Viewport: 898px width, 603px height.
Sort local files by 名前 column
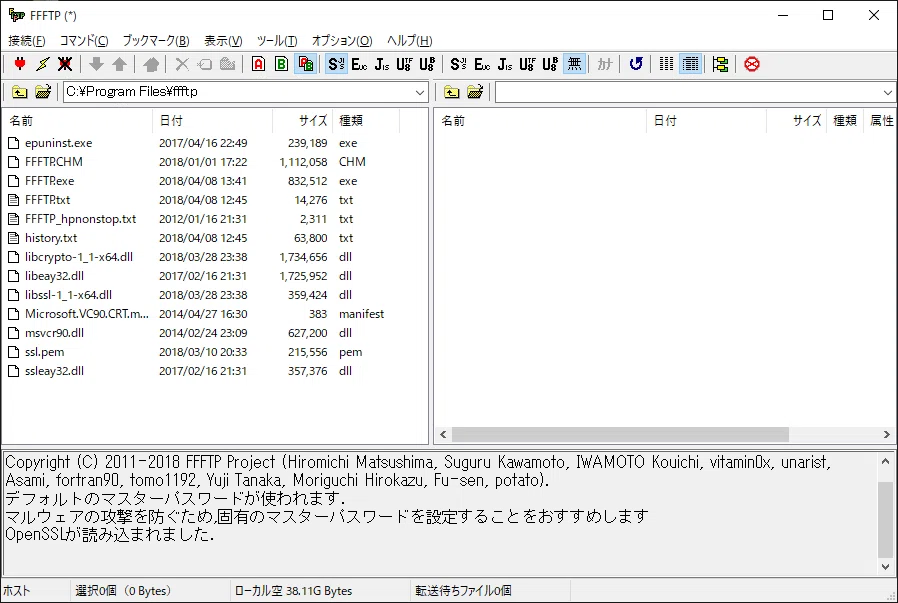tap(78, 121)
